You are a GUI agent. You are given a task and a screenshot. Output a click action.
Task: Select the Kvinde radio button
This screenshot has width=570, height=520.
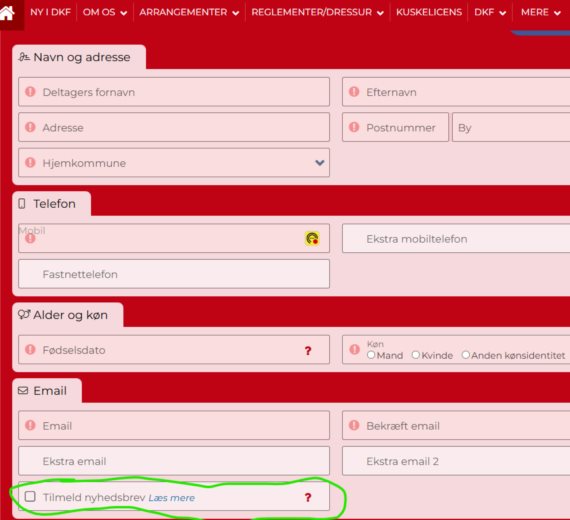(416, 355)
